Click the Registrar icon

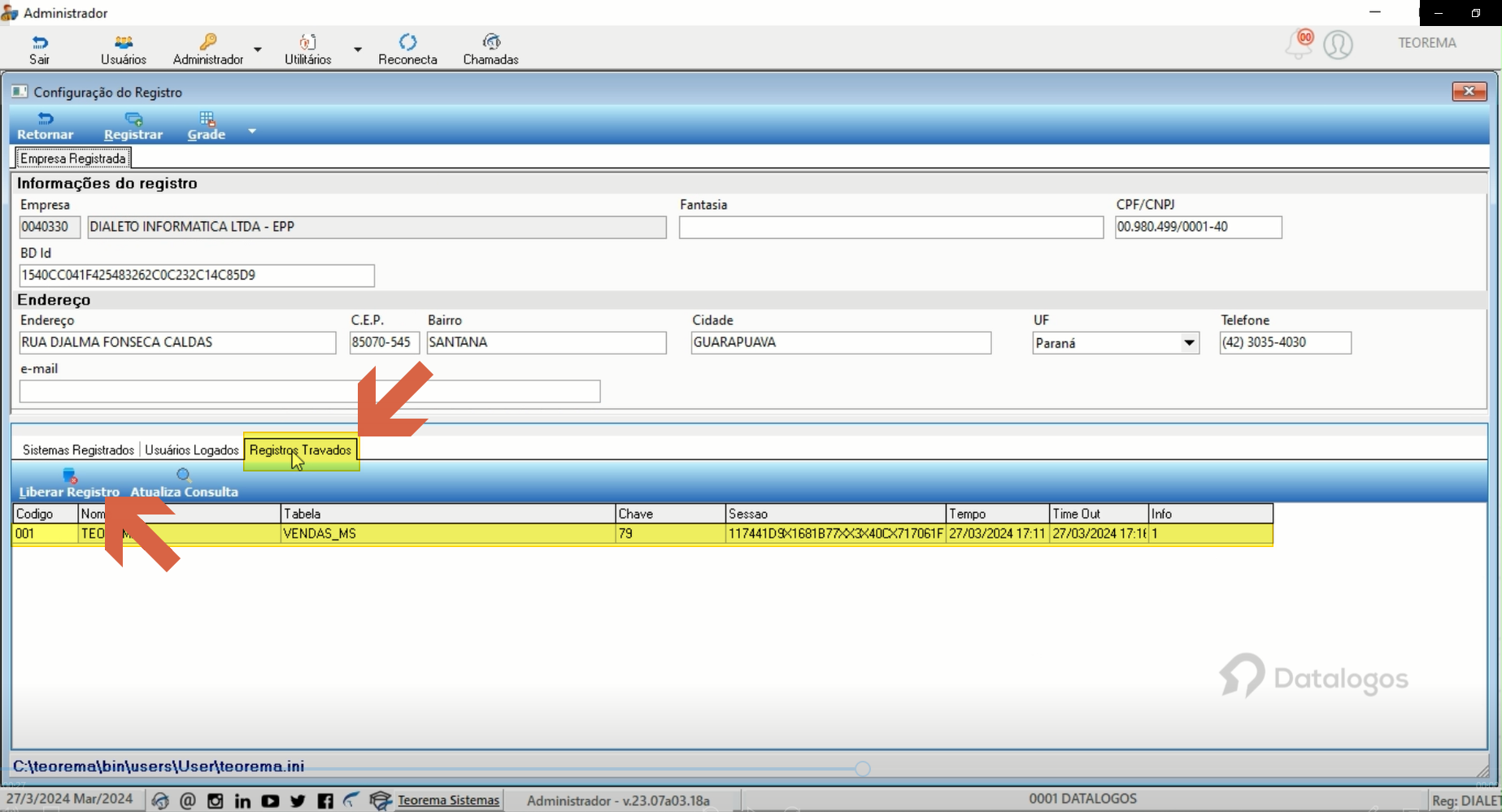133,119
